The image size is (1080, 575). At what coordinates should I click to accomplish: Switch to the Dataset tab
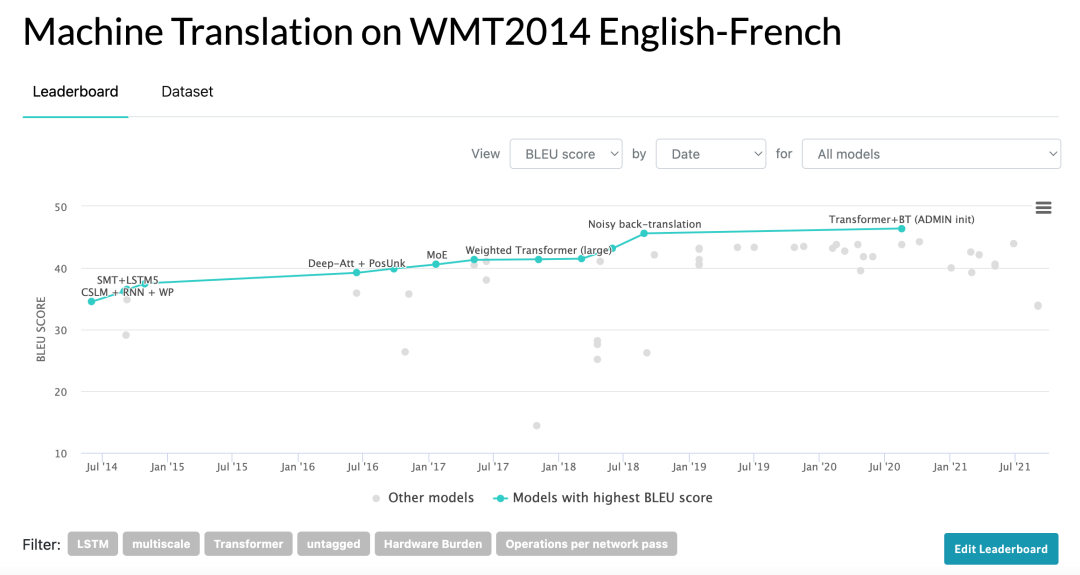point(187,92)
